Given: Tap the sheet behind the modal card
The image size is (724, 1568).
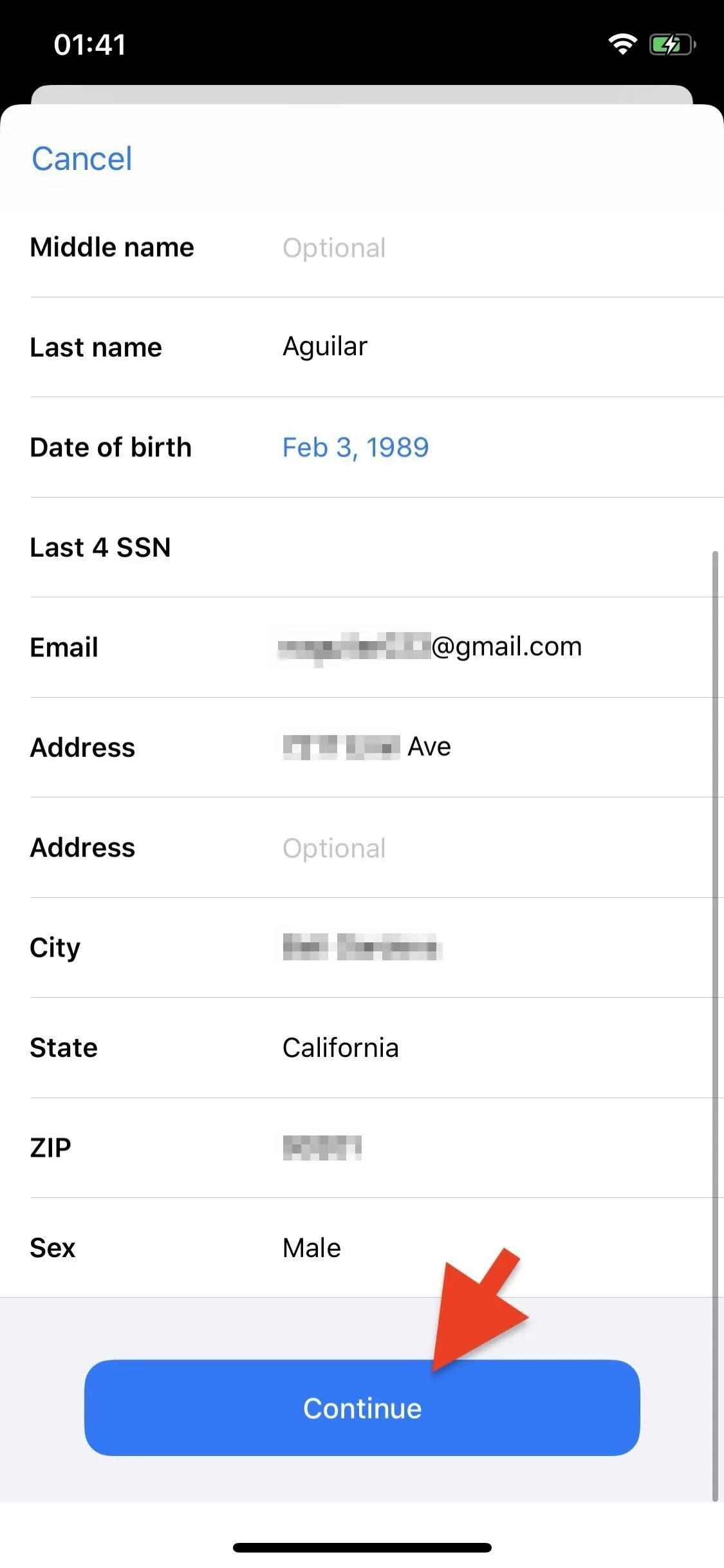Looking at the screenshot, I should (x=362, y=94).
